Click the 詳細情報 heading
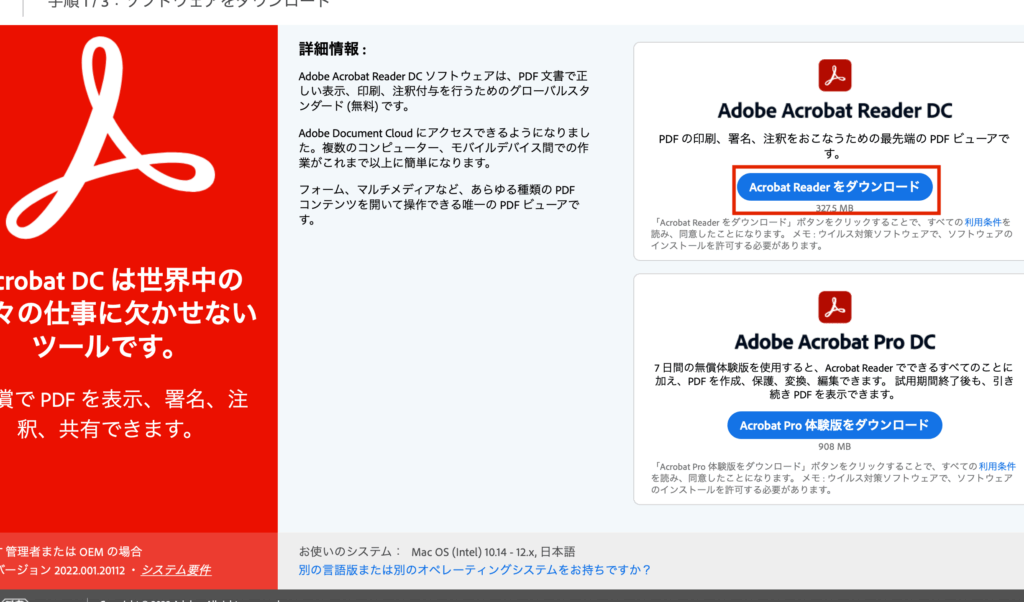The height and width of the screenshot is (602, 1024). click(x=333, y=49)
